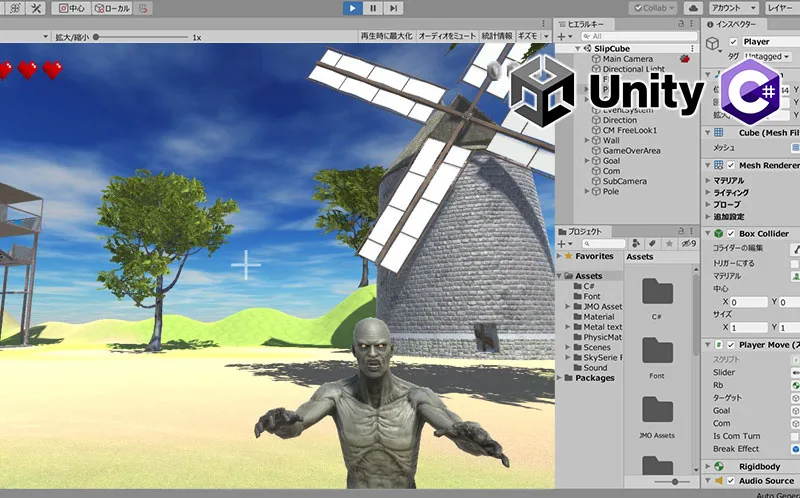Open the ギズモ dropdown arrow
The height and width of the screenshot is (498, 800).
(x=546, y=36)
